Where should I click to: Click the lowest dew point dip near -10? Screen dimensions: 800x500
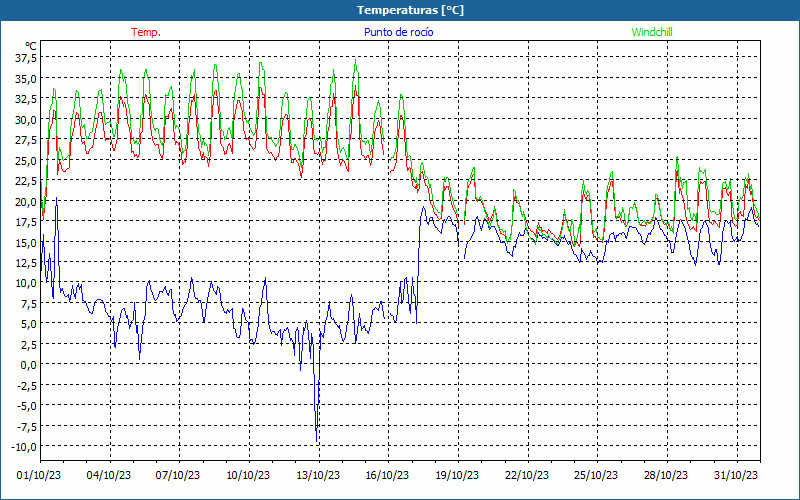pos(317,441)
